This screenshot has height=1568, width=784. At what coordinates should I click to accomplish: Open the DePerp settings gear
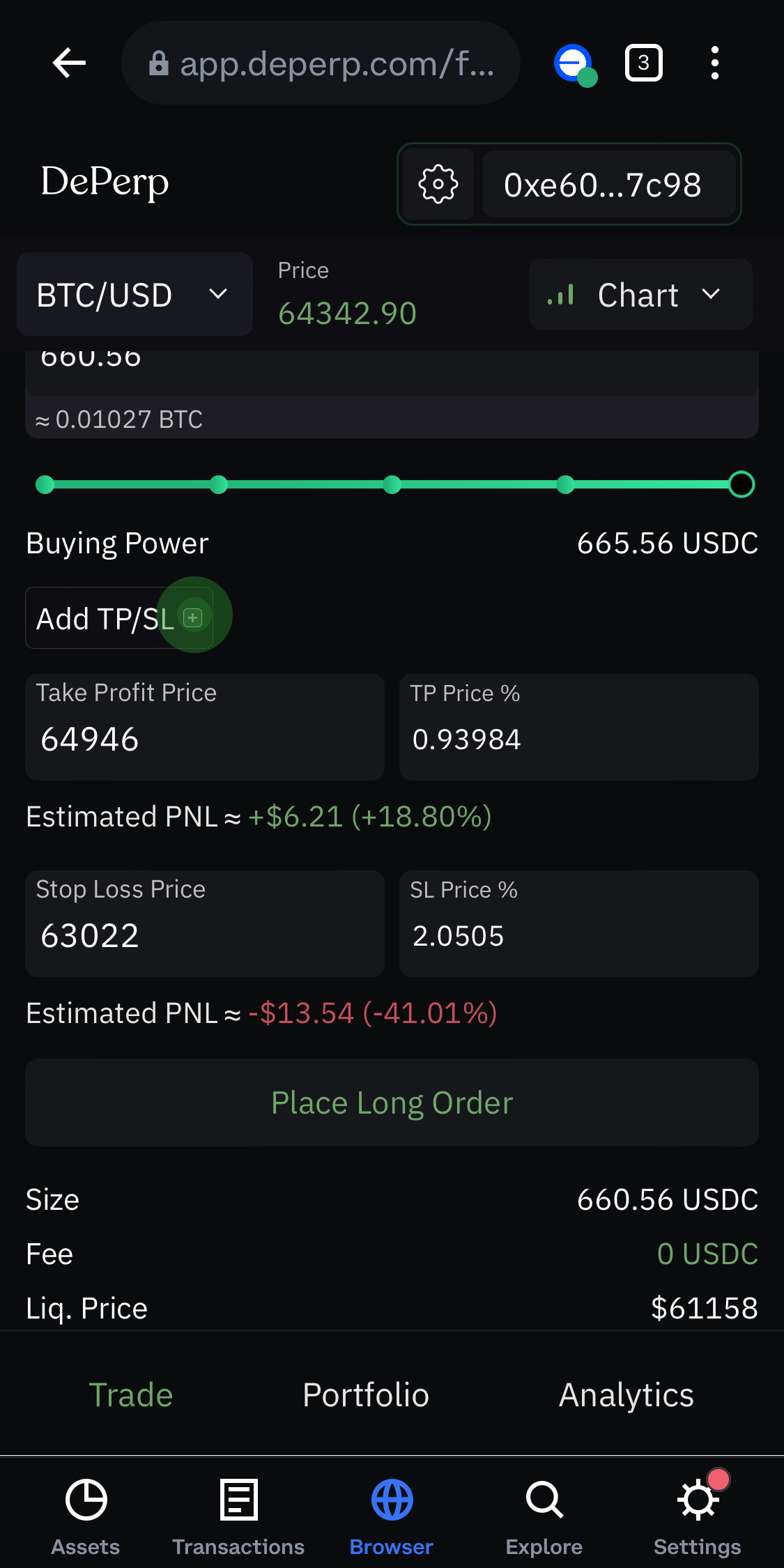(438, 185)
